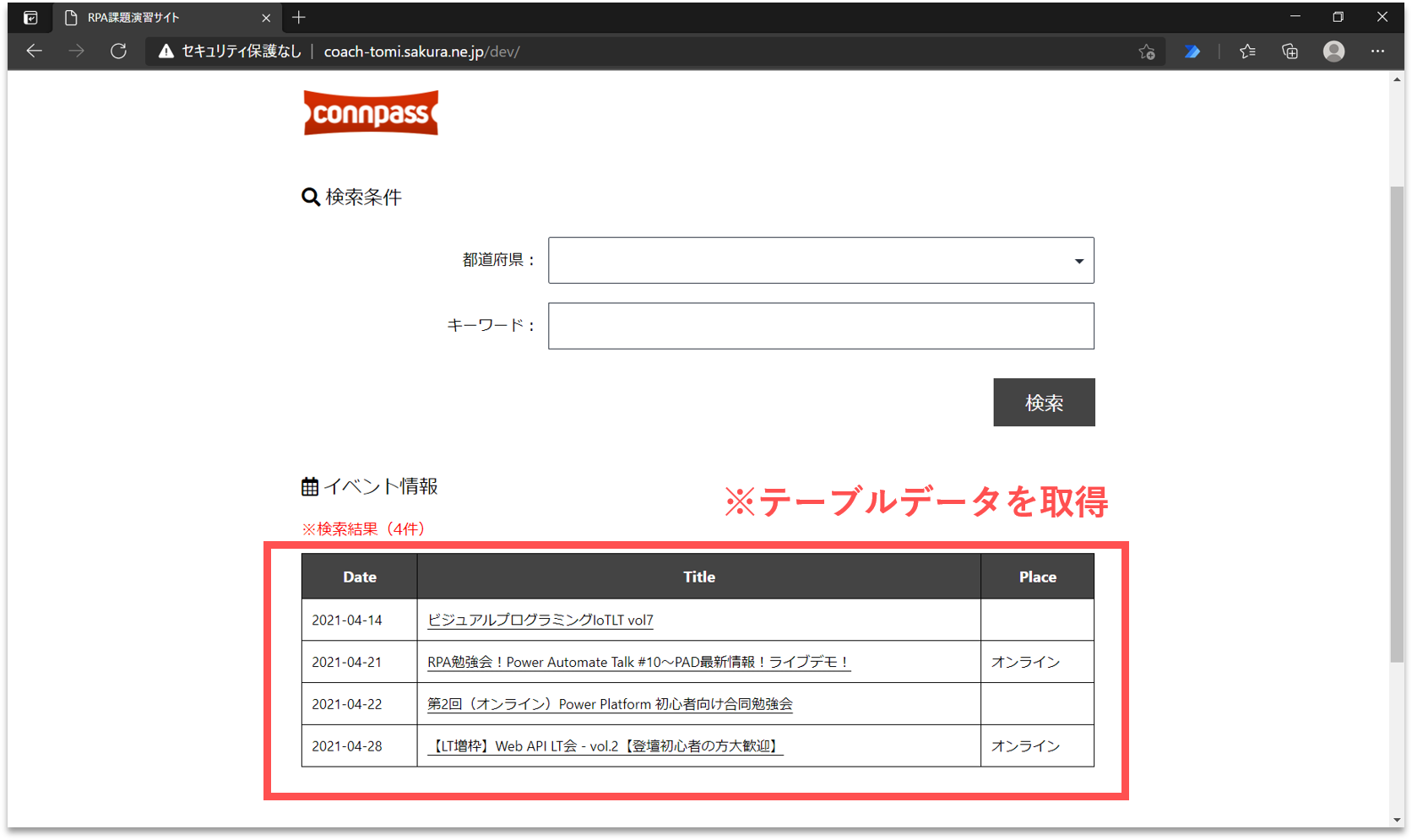Open the RPA勉強会 Power Automate Talk link
The width and height of the screenshot is (1412, 840).
point(638,662)
